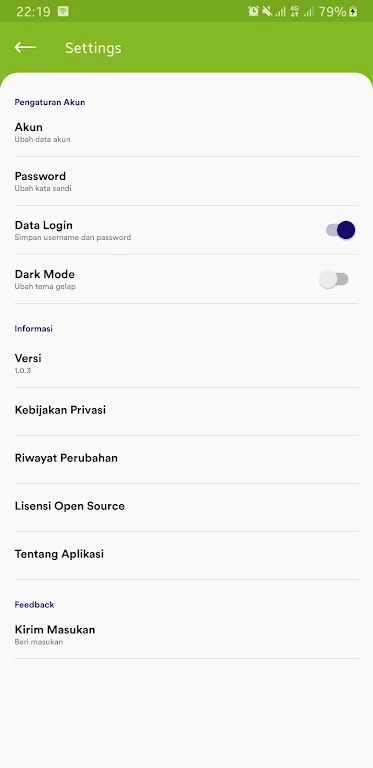The width and height of the screenshot is (373, 768).
Task: Tap the battery icon in status bar
Action: [x=353, y=11]
